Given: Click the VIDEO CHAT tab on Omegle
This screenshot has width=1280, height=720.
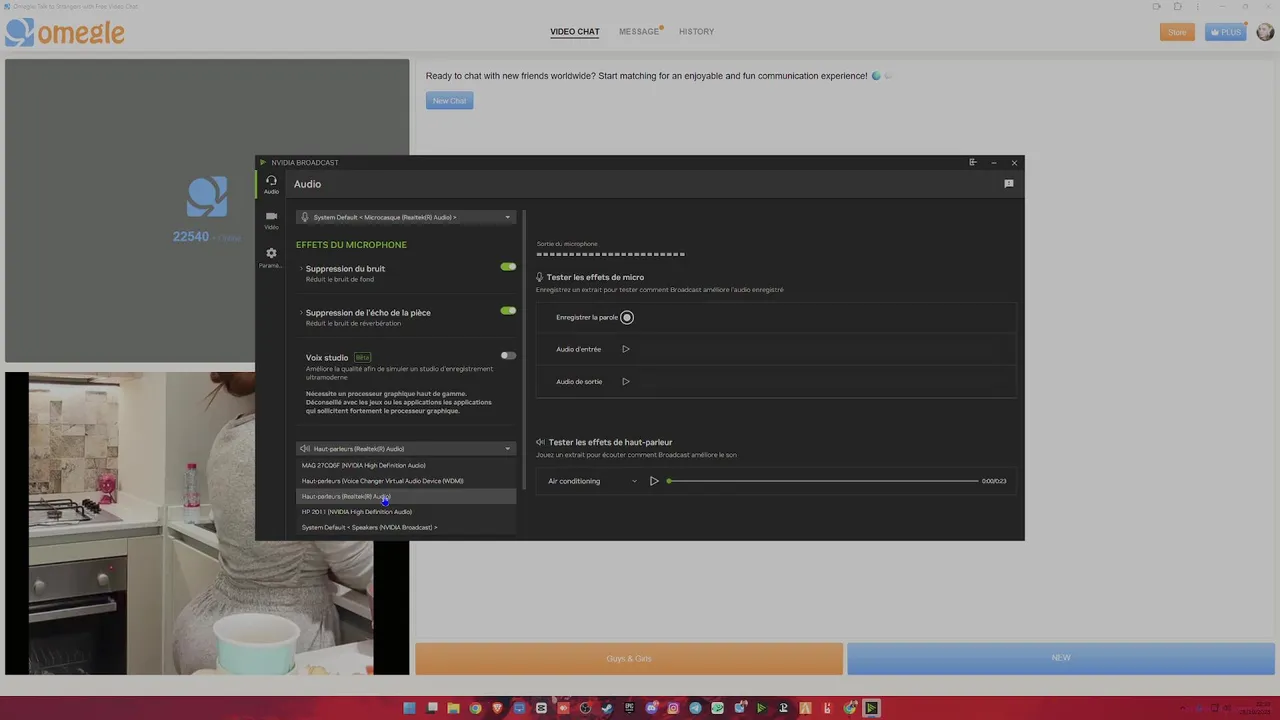Looking at the screenshot, I should pyautogui.click(x=575, y=31).
